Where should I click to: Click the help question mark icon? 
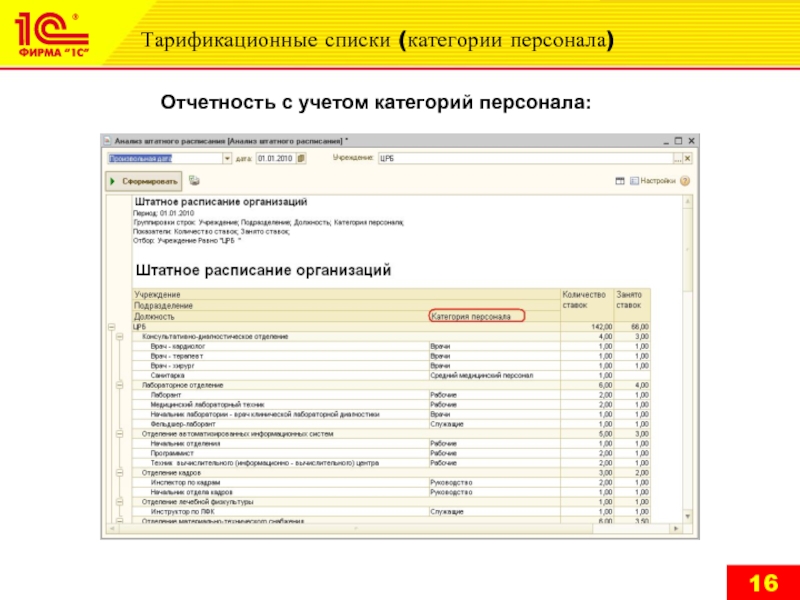tap(683, 181)
